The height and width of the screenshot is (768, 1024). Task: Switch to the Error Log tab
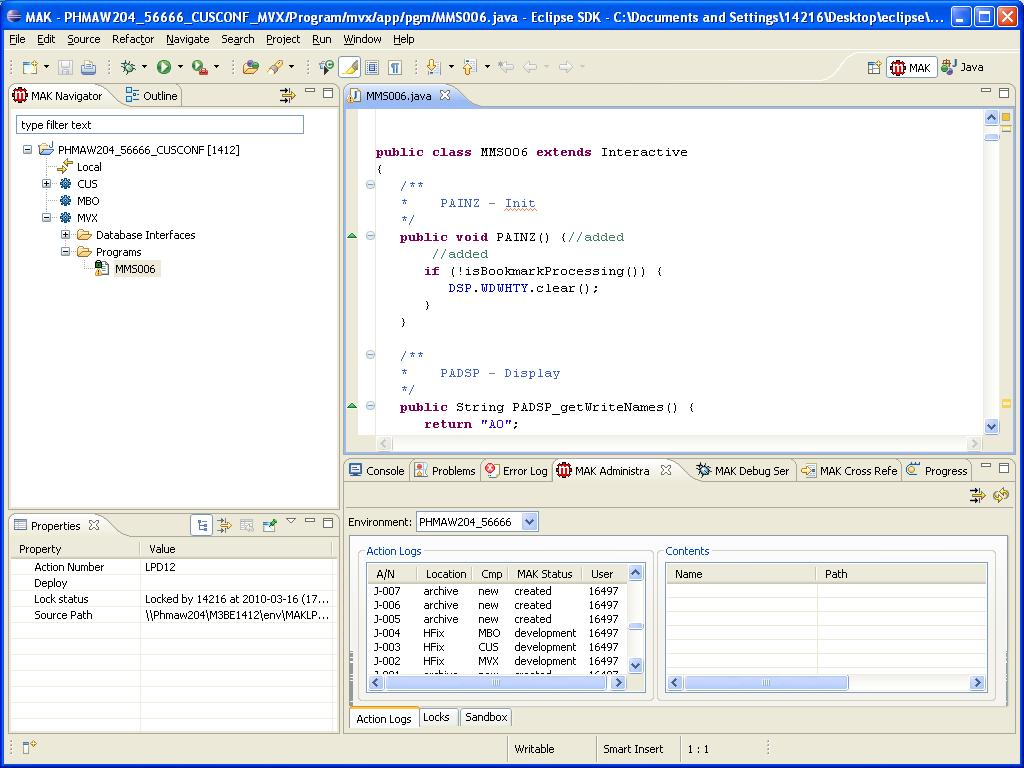516,470
